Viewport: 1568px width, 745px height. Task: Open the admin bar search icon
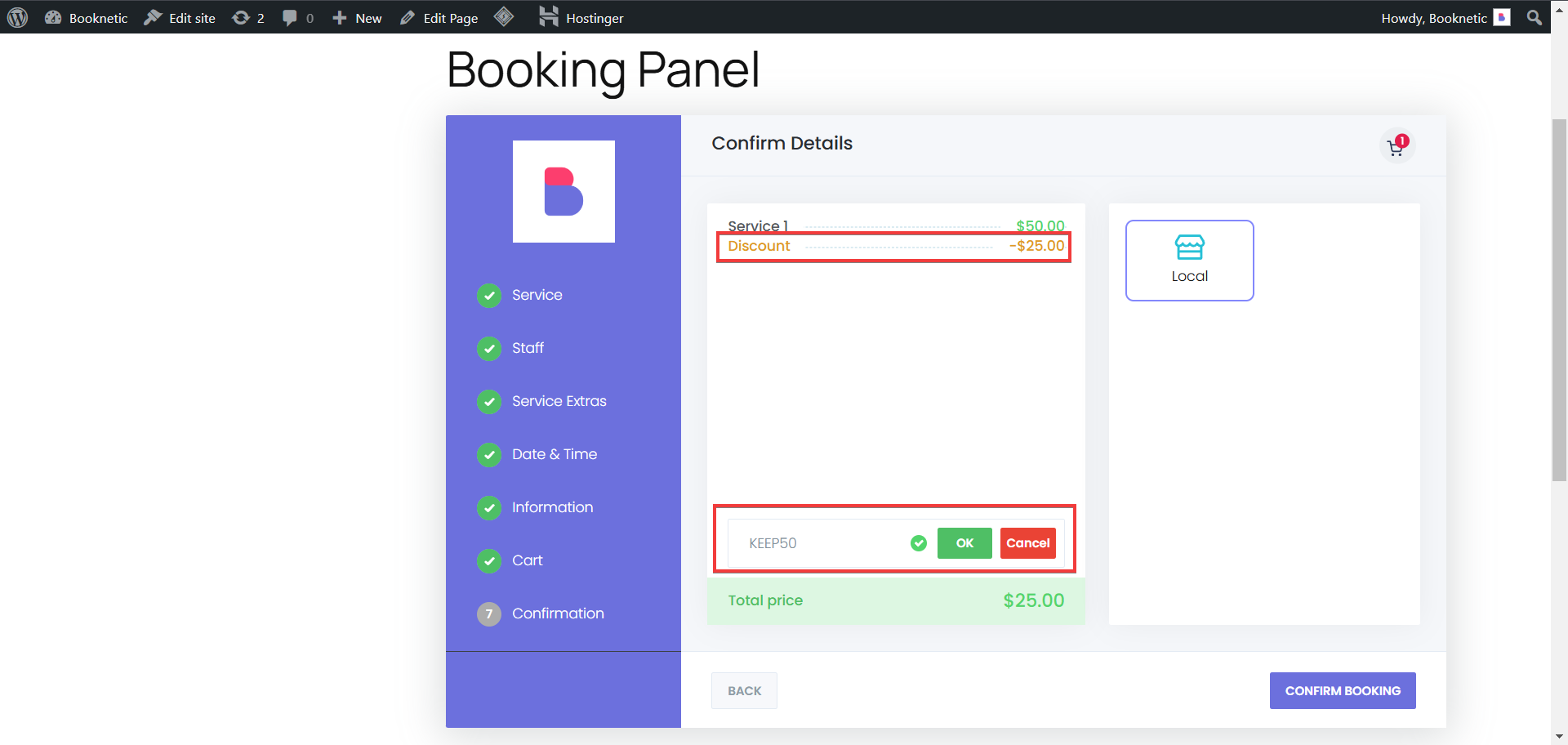[x=1535, y=17]
